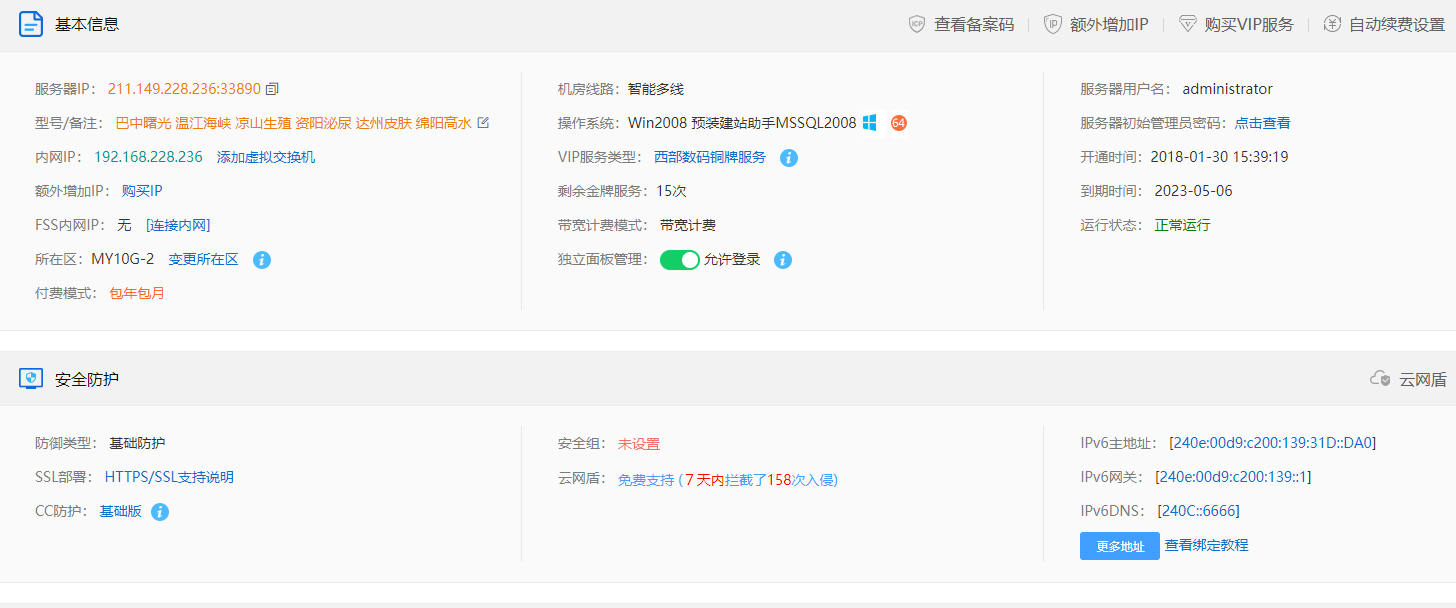Click the red 64 notification badge
1456x608 pixels.
click(x=898, y=122)
